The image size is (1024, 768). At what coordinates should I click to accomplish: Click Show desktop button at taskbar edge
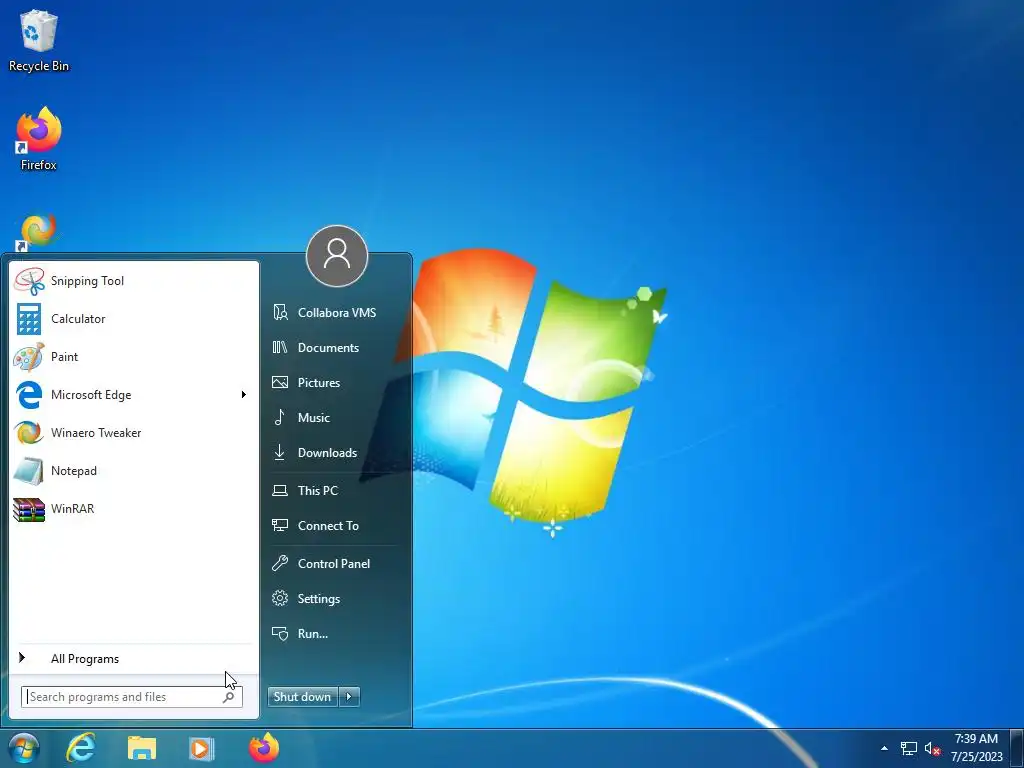(1019, 748)
